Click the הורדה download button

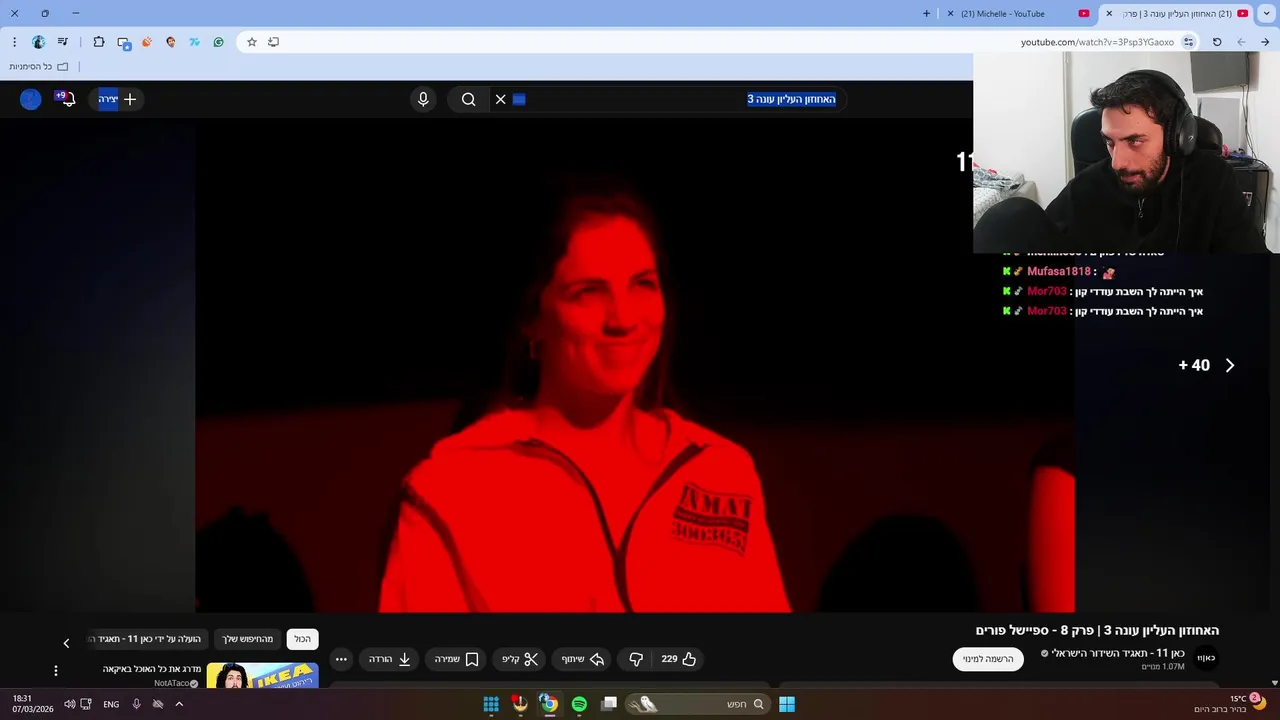coord(390,659)
